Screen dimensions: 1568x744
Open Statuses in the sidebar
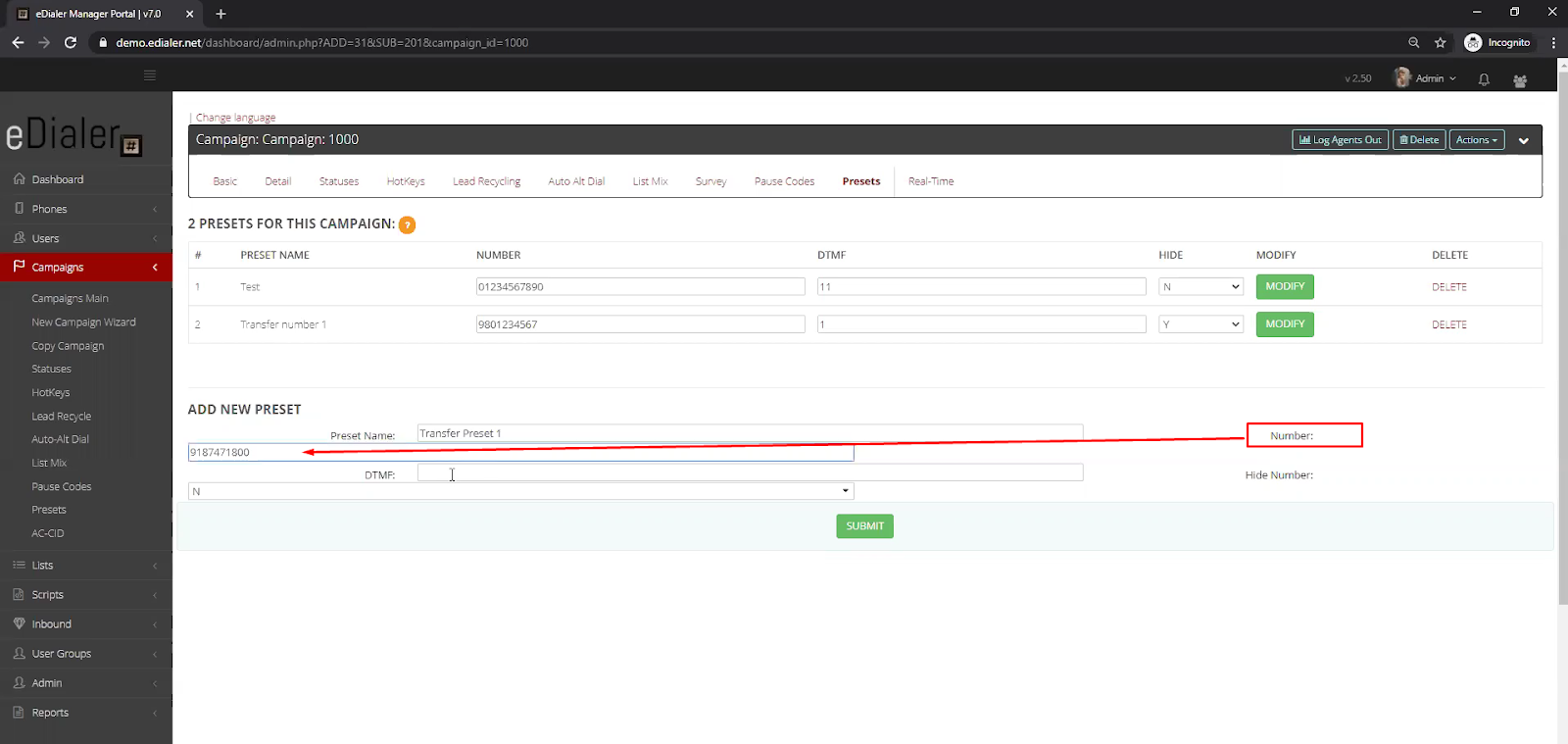tap(51, 370)
